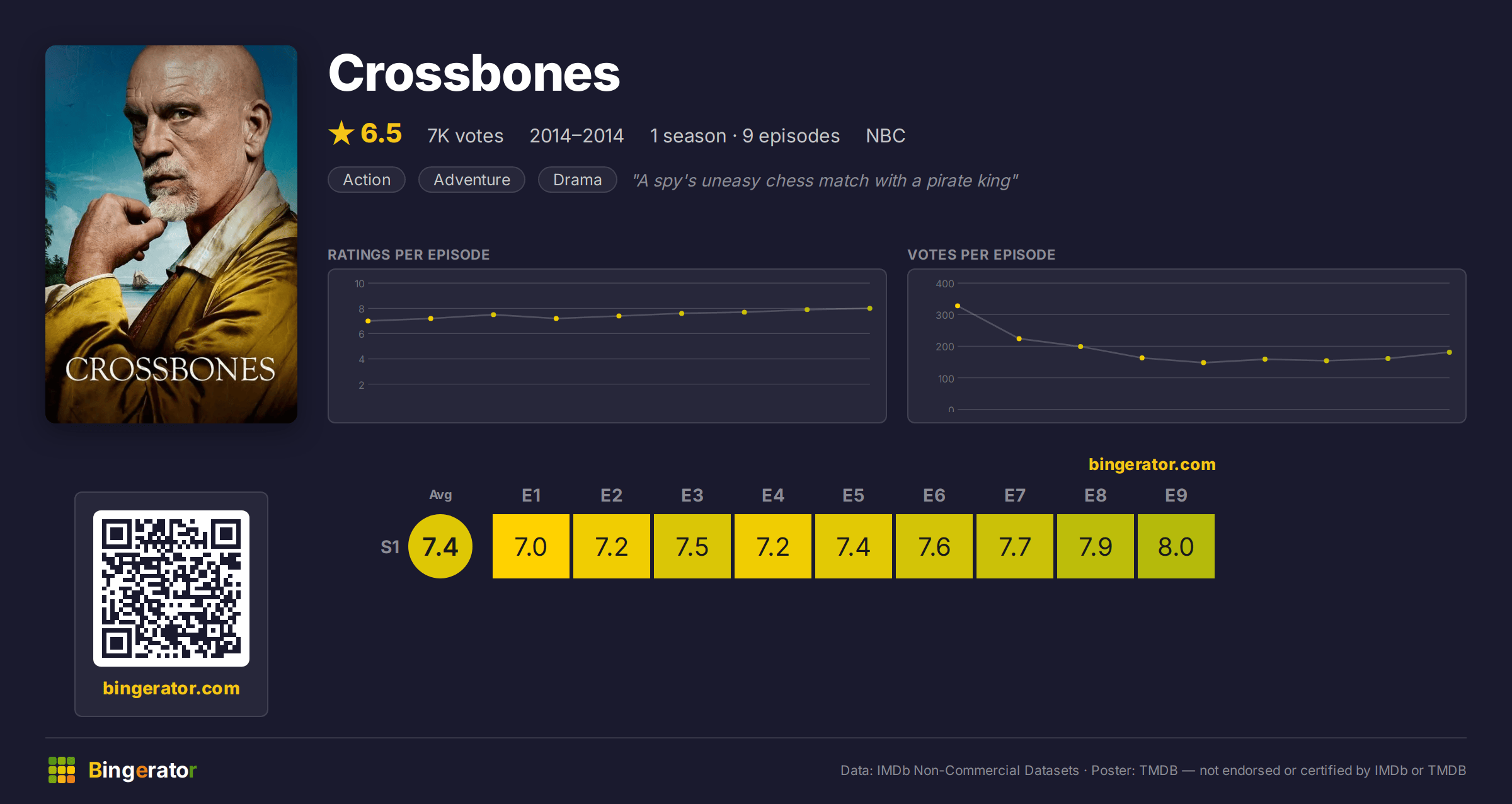
Task: Select the Drama genre tag
Action: tap(578, 180)
